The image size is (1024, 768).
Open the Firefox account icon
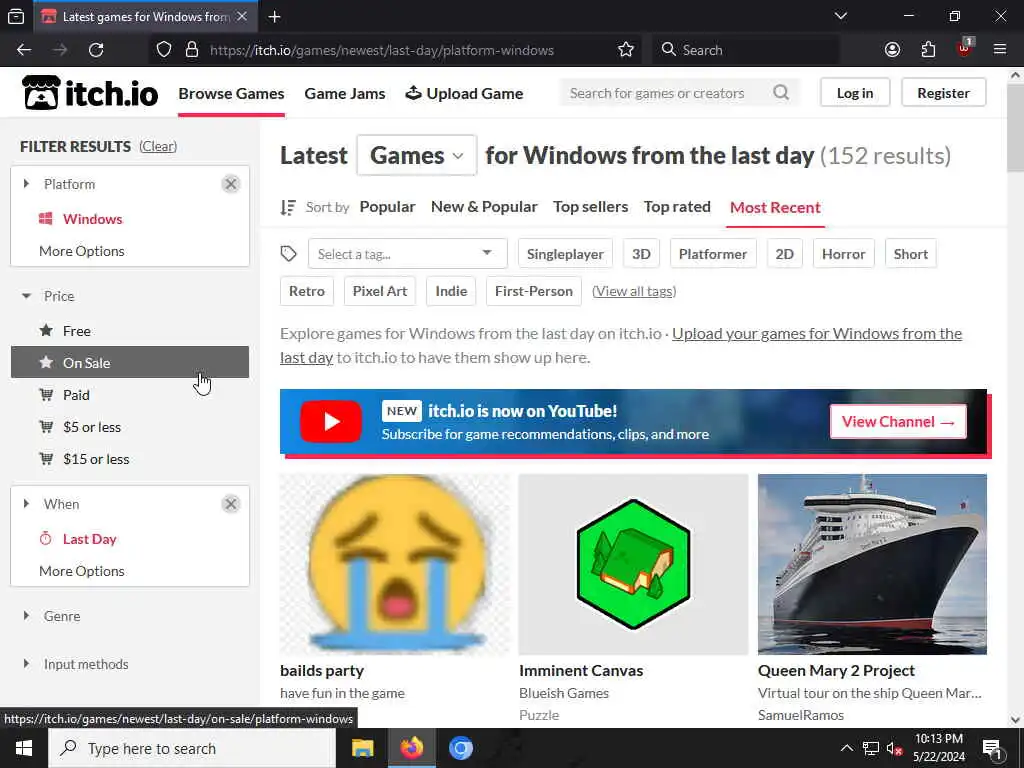click(x=892, y=50)
